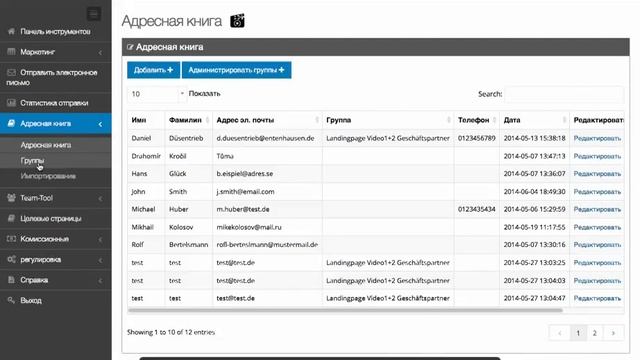This screenshot has height=360, width=640.
Task: Click Showing 1 to 10 of 12 entries text
Action: pyautogui.click(x=171, y=332)
